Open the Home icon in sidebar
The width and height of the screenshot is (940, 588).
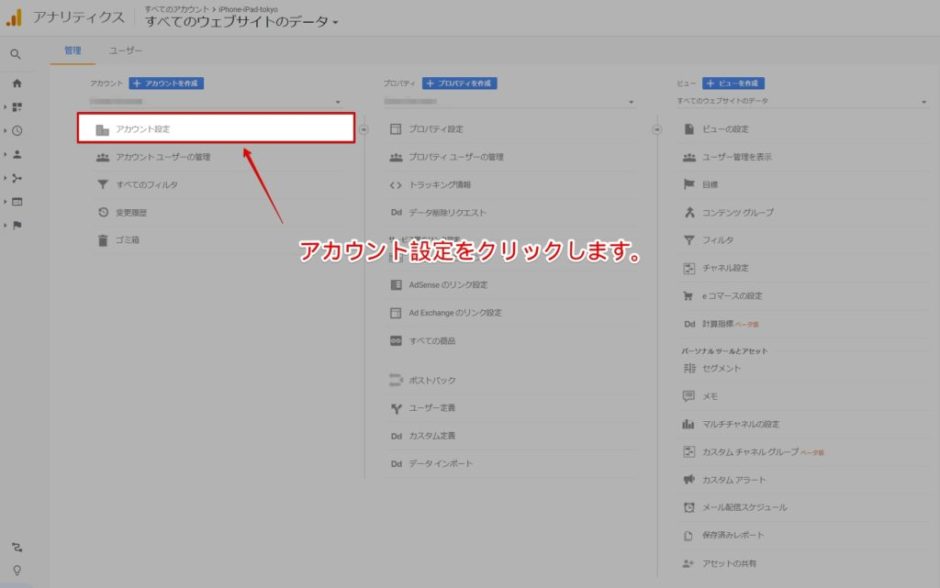[16, 83]
